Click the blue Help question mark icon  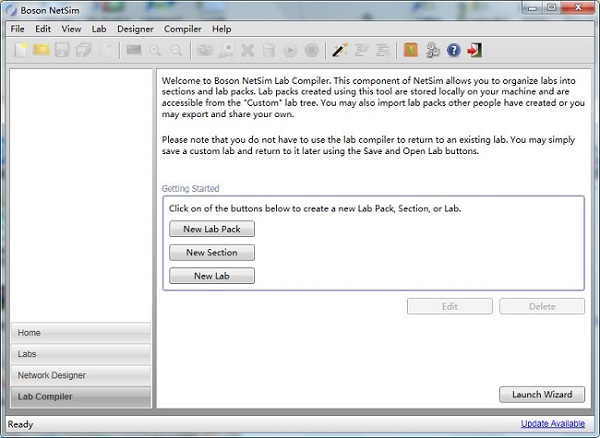click(x=453, y=50)
